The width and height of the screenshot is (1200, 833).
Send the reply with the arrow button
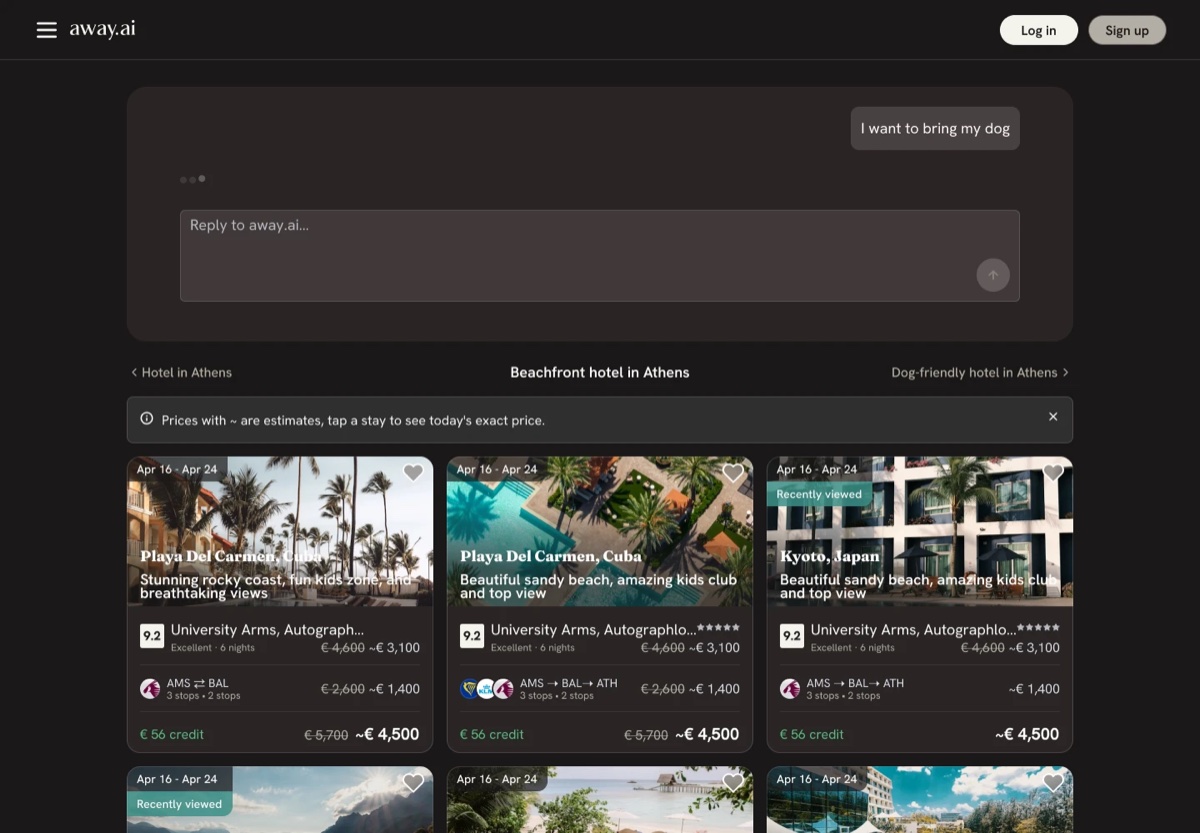point(993,275)
